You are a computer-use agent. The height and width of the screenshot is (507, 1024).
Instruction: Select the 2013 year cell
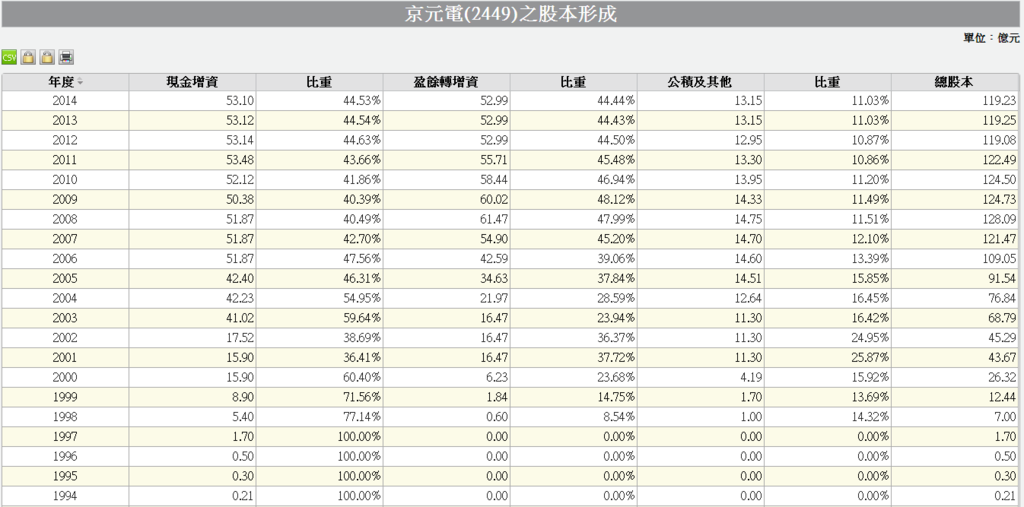coord(65,120)
